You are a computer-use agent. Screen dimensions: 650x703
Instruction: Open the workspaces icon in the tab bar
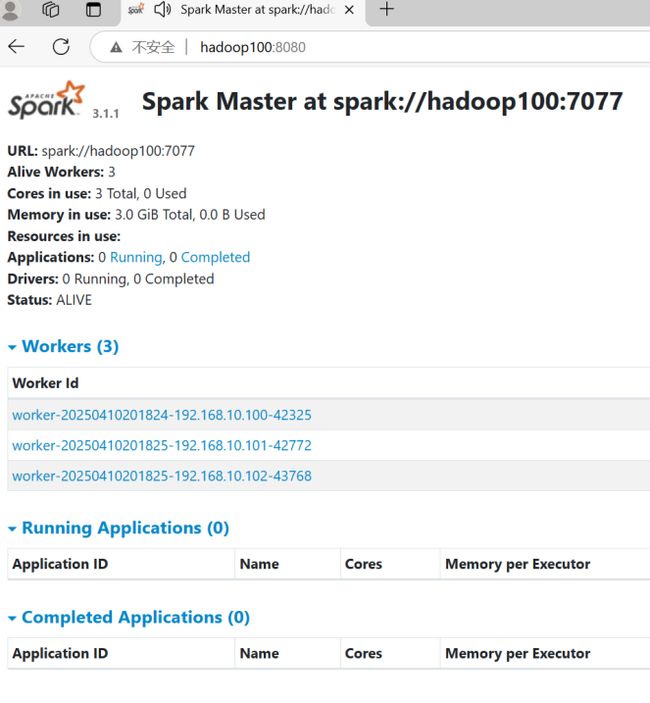pyautogui.click(x=51, y=9)
